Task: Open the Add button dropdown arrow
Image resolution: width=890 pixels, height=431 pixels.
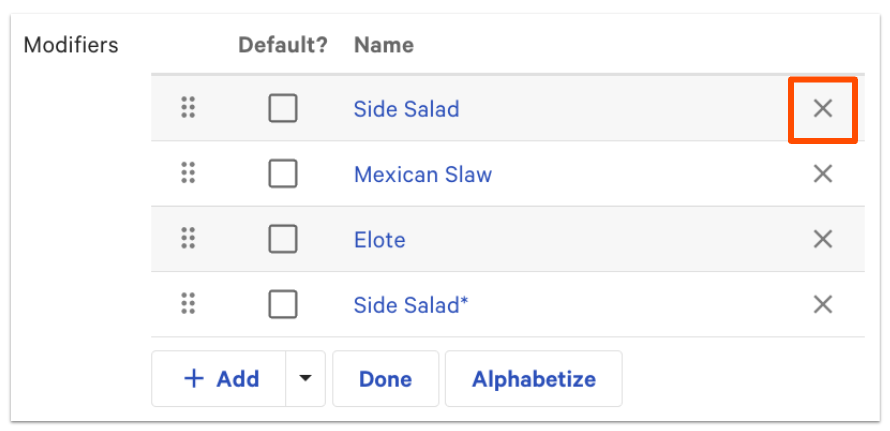Action: click(x=305, y=379)
